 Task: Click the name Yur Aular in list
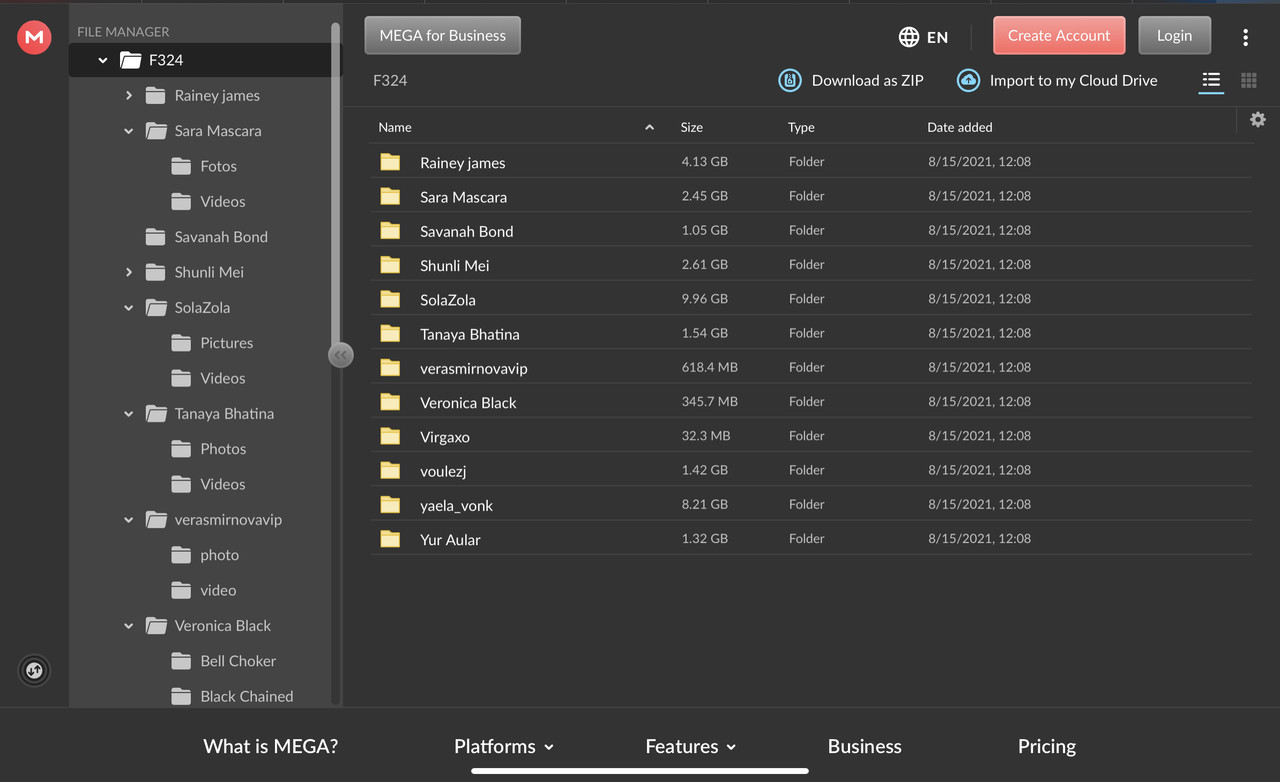tap(450, 539)
